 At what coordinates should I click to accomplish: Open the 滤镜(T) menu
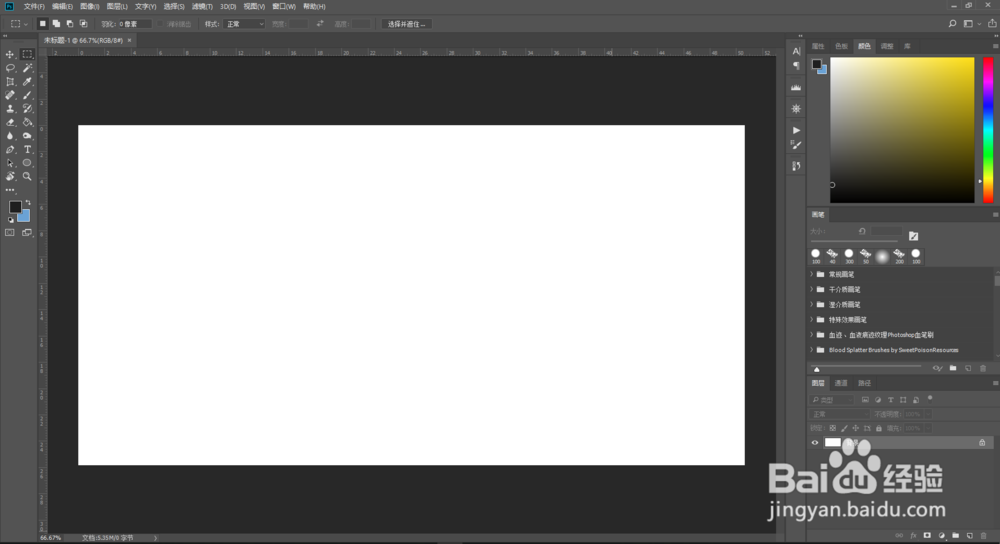pyautogui.click(x=202, y=6)
